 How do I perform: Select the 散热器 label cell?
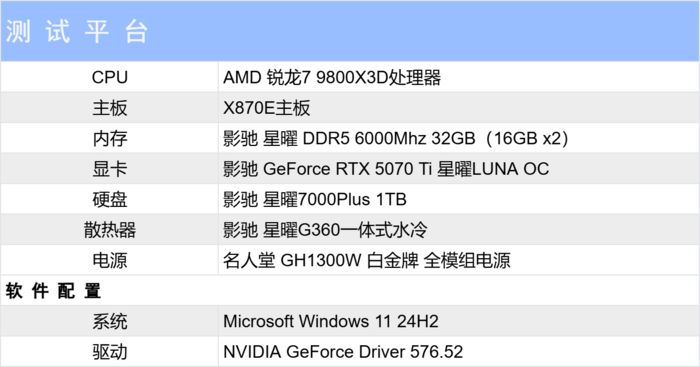point(109,229)
